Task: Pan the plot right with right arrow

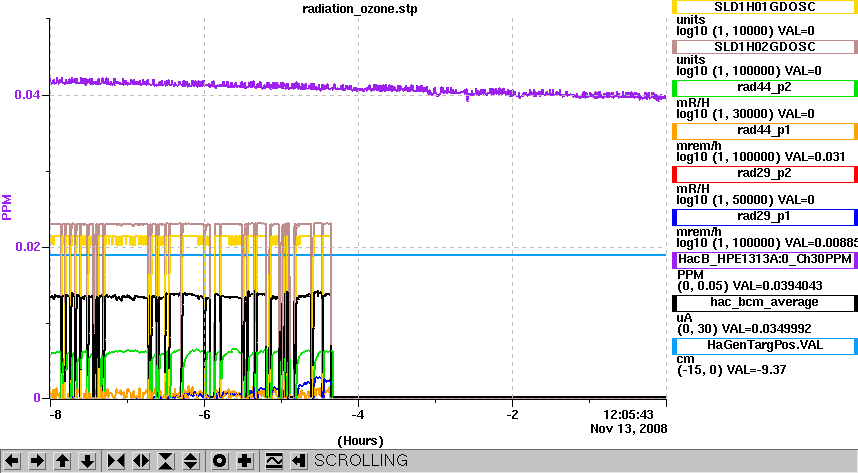Action: click(37, 461)
